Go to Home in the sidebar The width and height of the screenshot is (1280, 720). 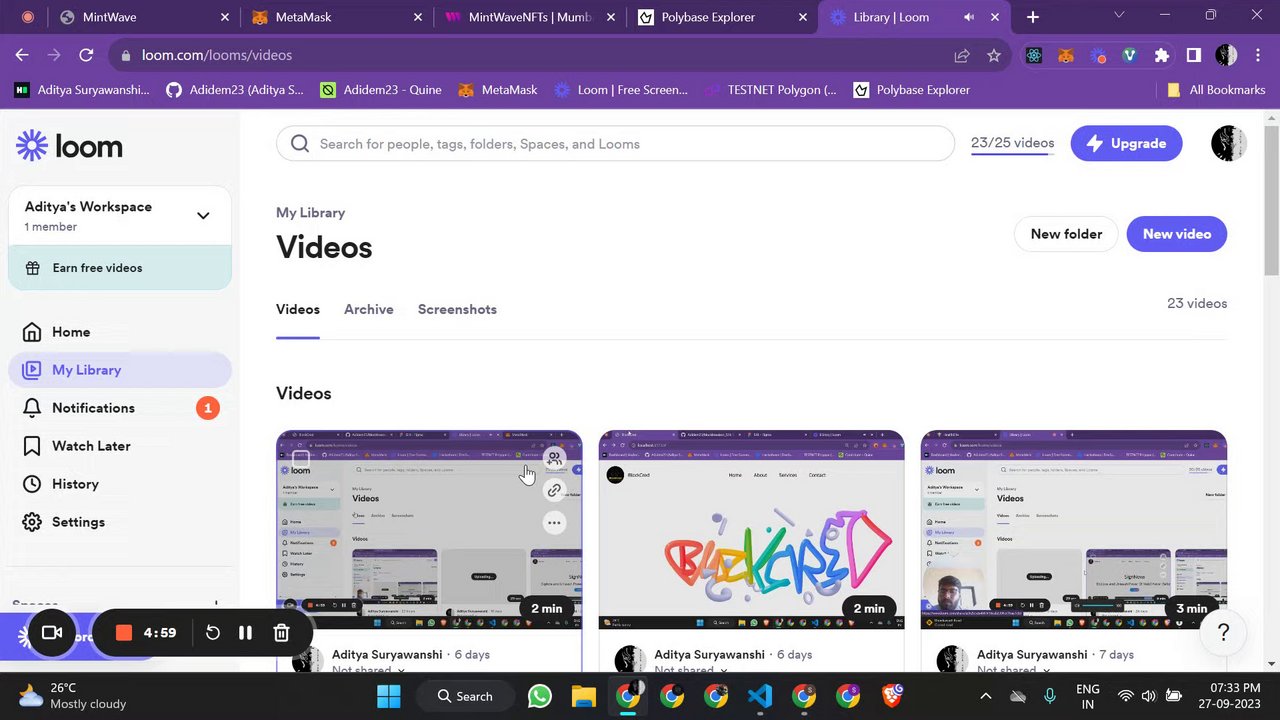120,332
